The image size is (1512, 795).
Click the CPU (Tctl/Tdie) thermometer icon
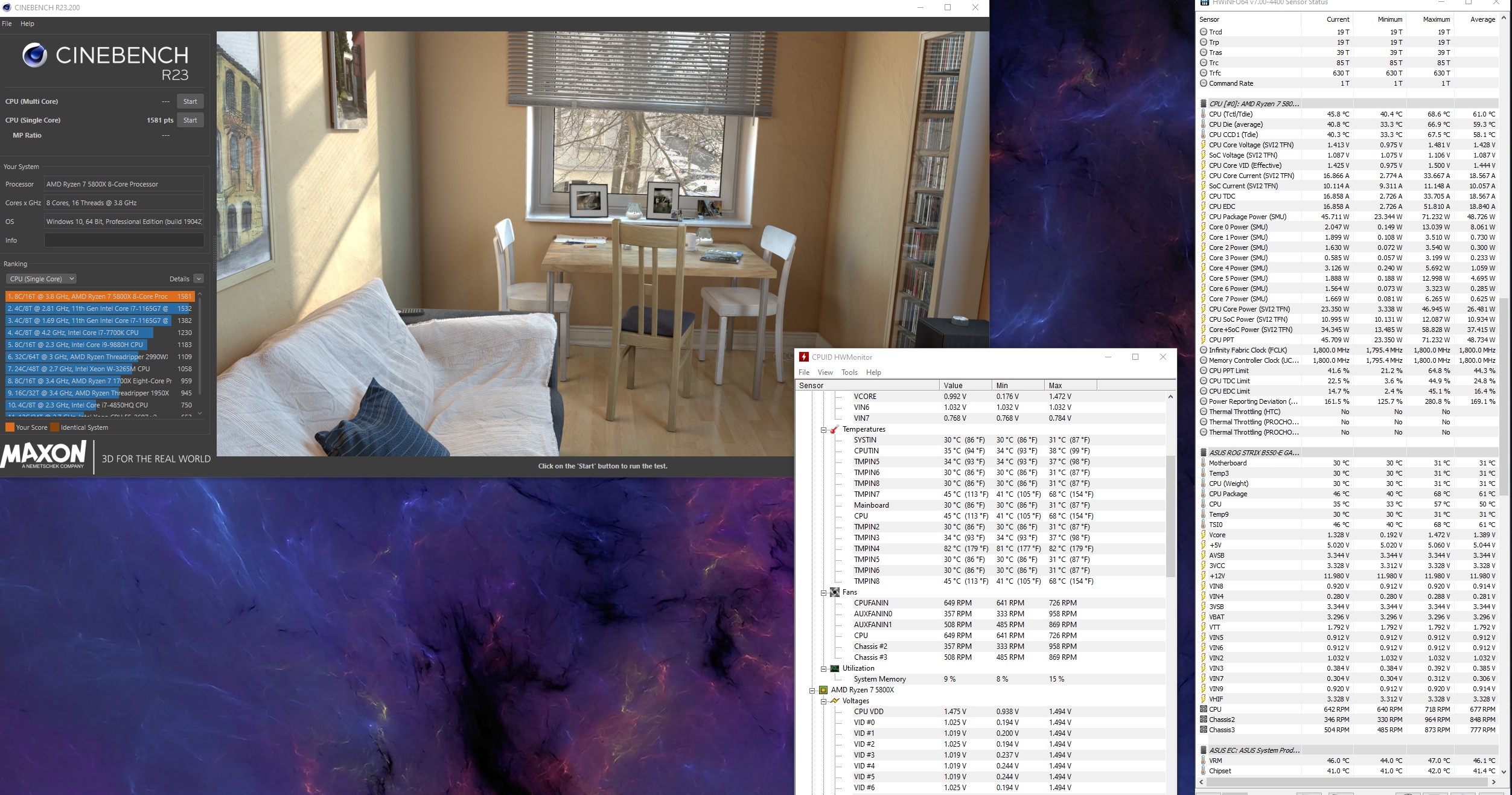[1204, 114]
